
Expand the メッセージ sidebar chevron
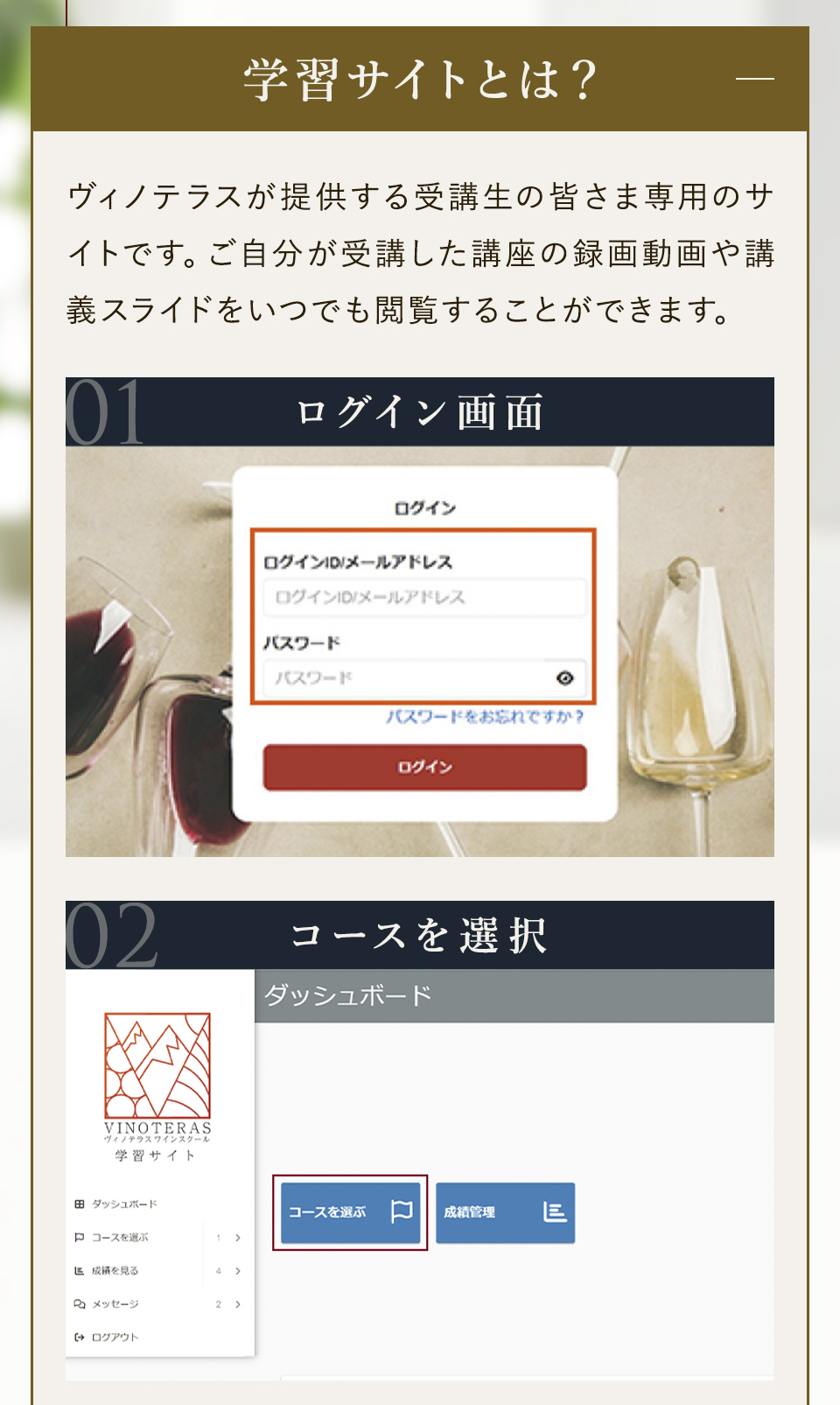tap(238, 1303)
